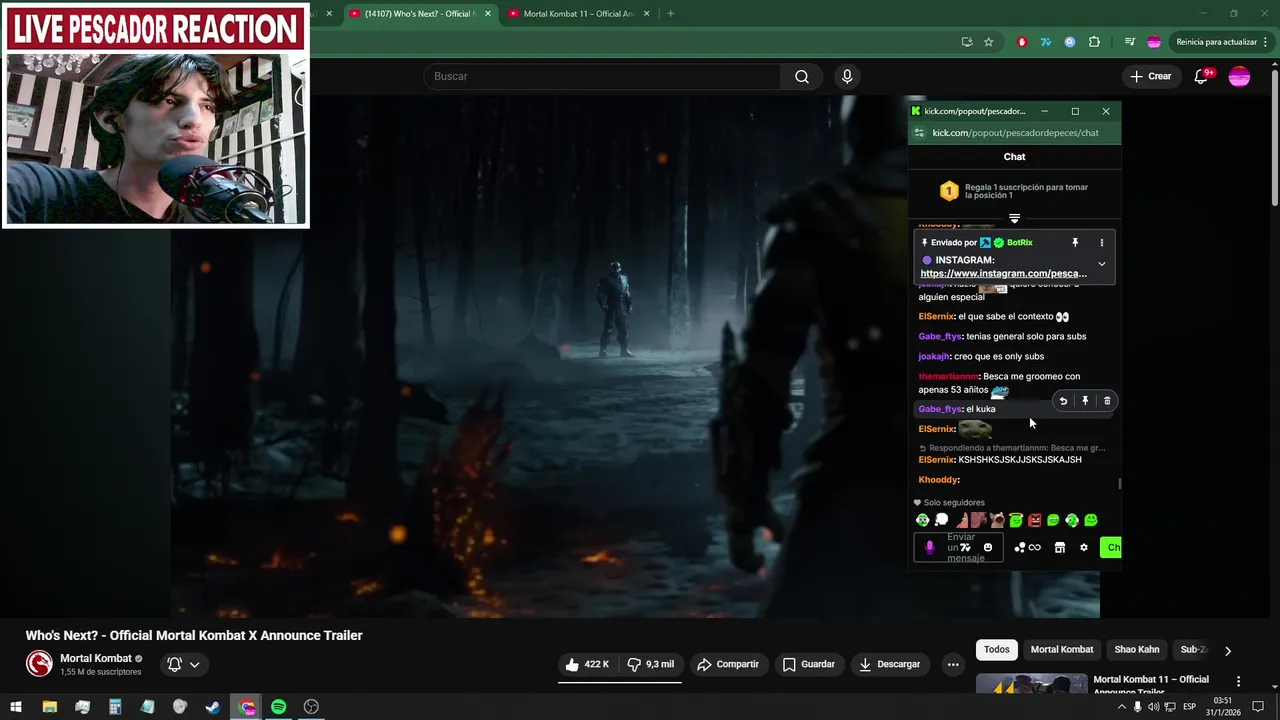This screenshot has height=720, width=1280.
Task: Click install app icon in address bar
Action: 966,42
